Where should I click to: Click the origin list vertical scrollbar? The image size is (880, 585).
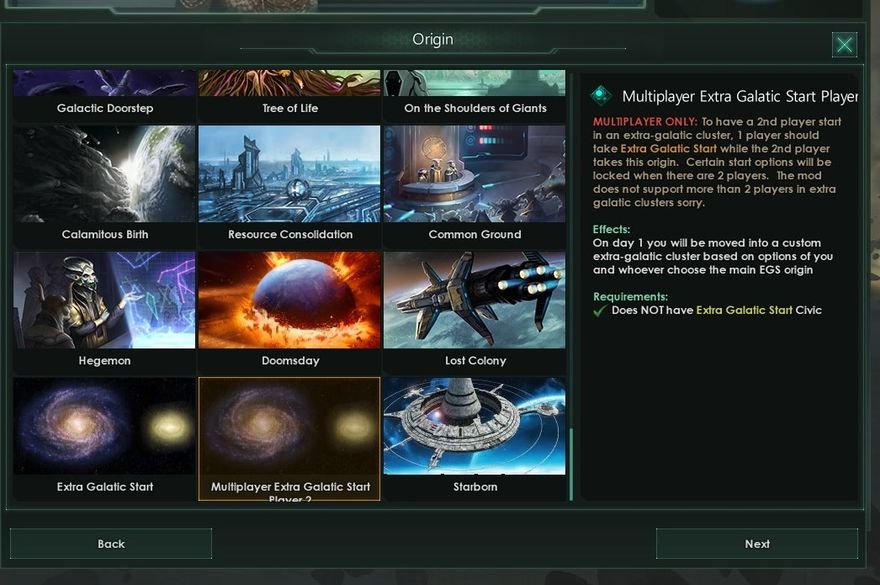point(571,465)
